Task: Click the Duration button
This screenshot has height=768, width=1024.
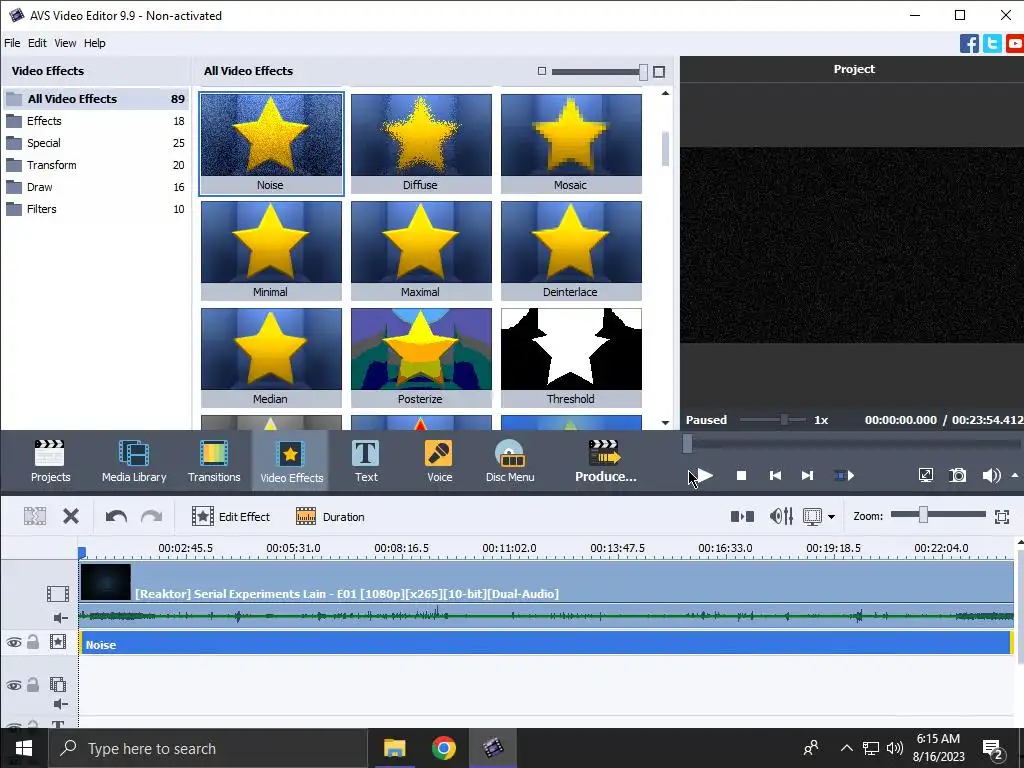Action: point(330,517)
